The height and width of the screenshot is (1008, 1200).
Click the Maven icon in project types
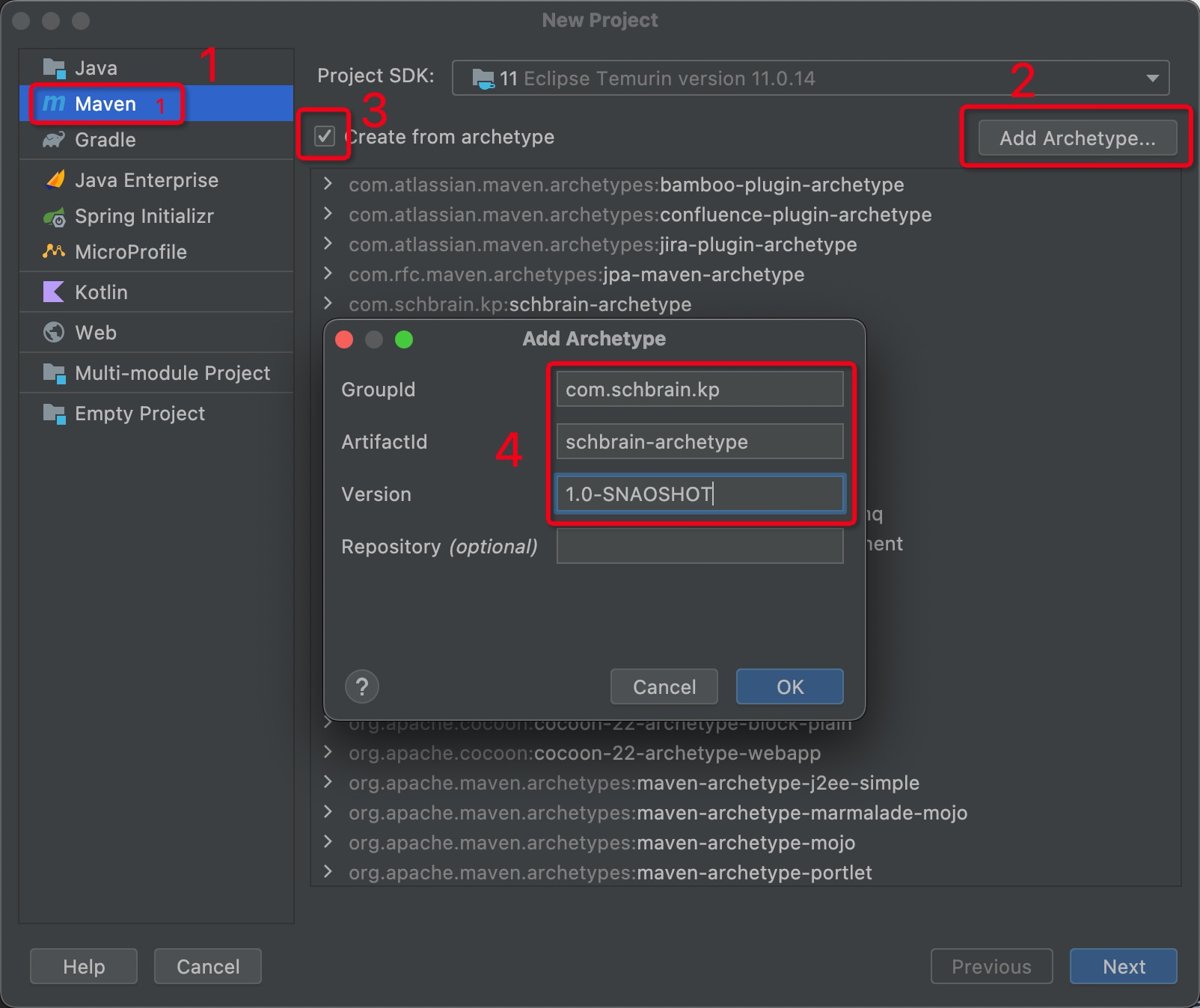[x=54, y=103]
